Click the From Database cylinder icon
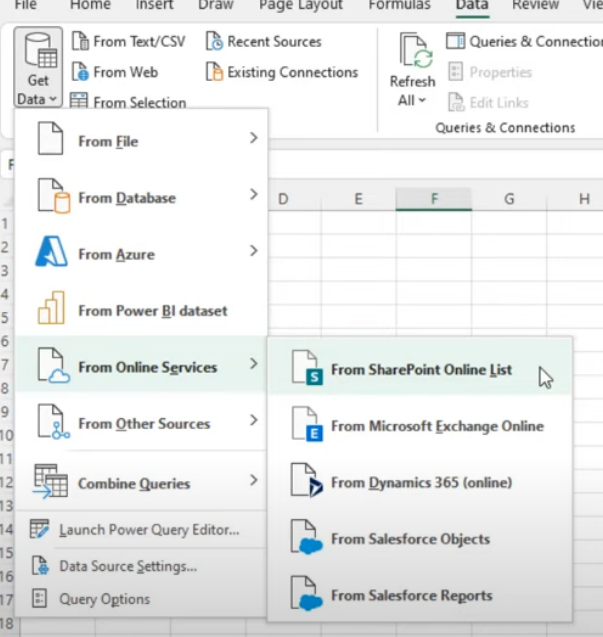This screenshot has width=603, height=637. (54, 196)
